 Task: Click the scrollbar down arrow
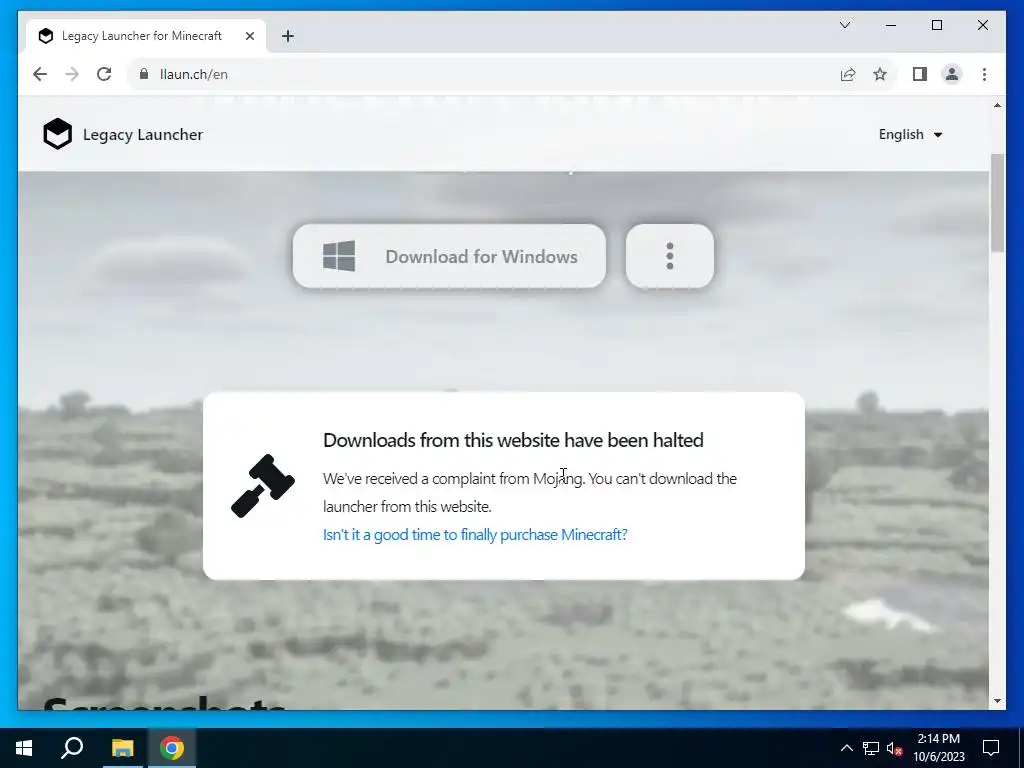997,701
